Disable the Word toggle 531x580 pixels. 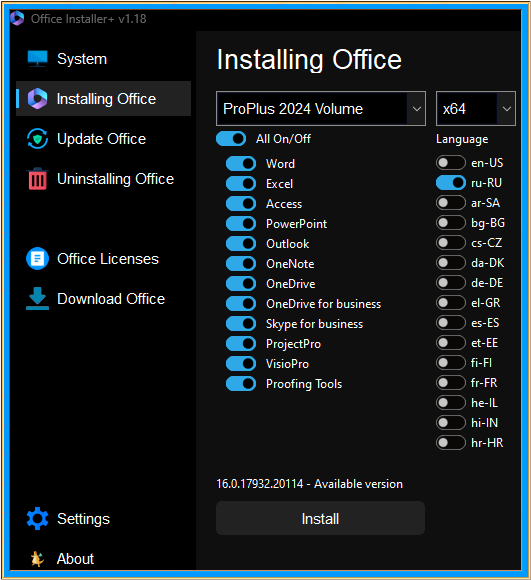pos(241,163)
